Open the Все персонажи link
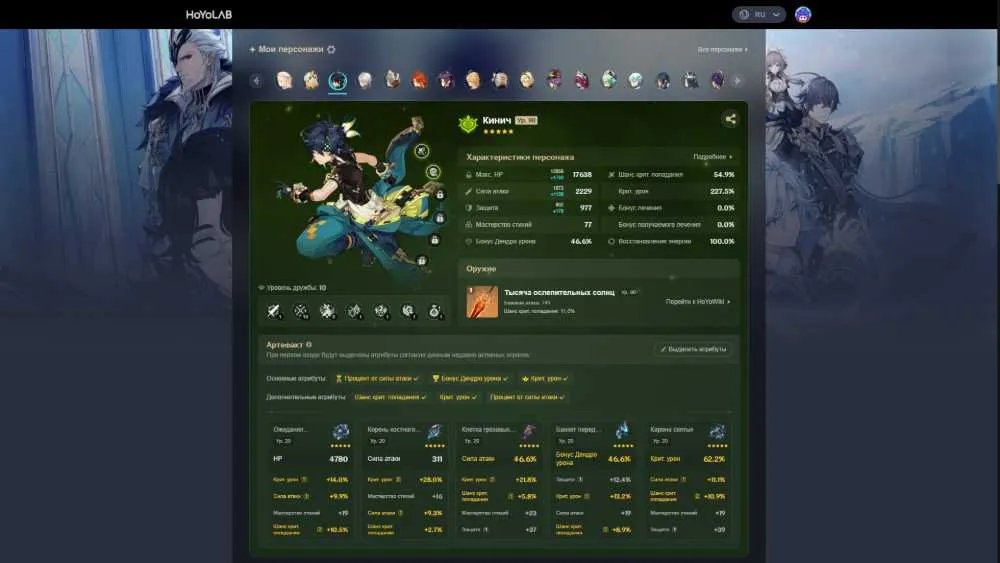1000x563 pixels. point(722,49)
